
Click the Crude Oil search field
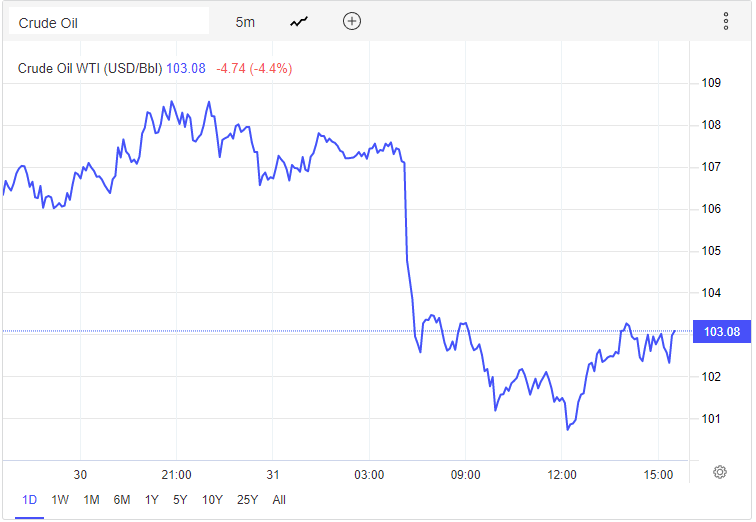[x=108, y=21]
